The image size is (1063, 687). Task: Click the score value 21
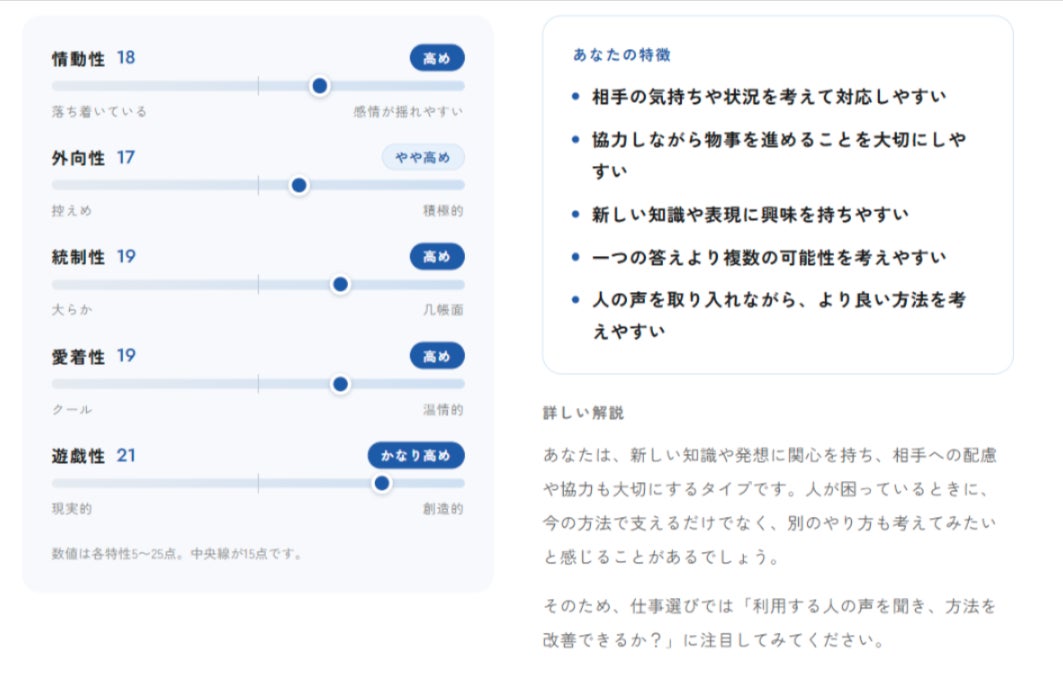[126, 455]
